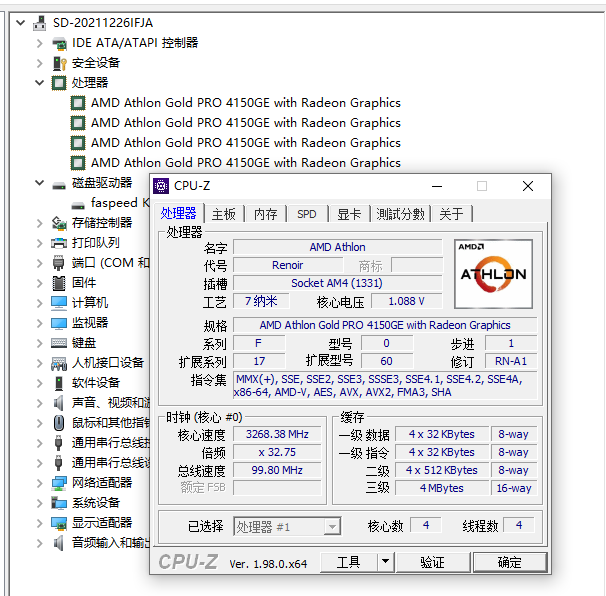Click the 磁盘驱动器 drive icon
Viewport: 606px width, 596px height.
point(59,185)
